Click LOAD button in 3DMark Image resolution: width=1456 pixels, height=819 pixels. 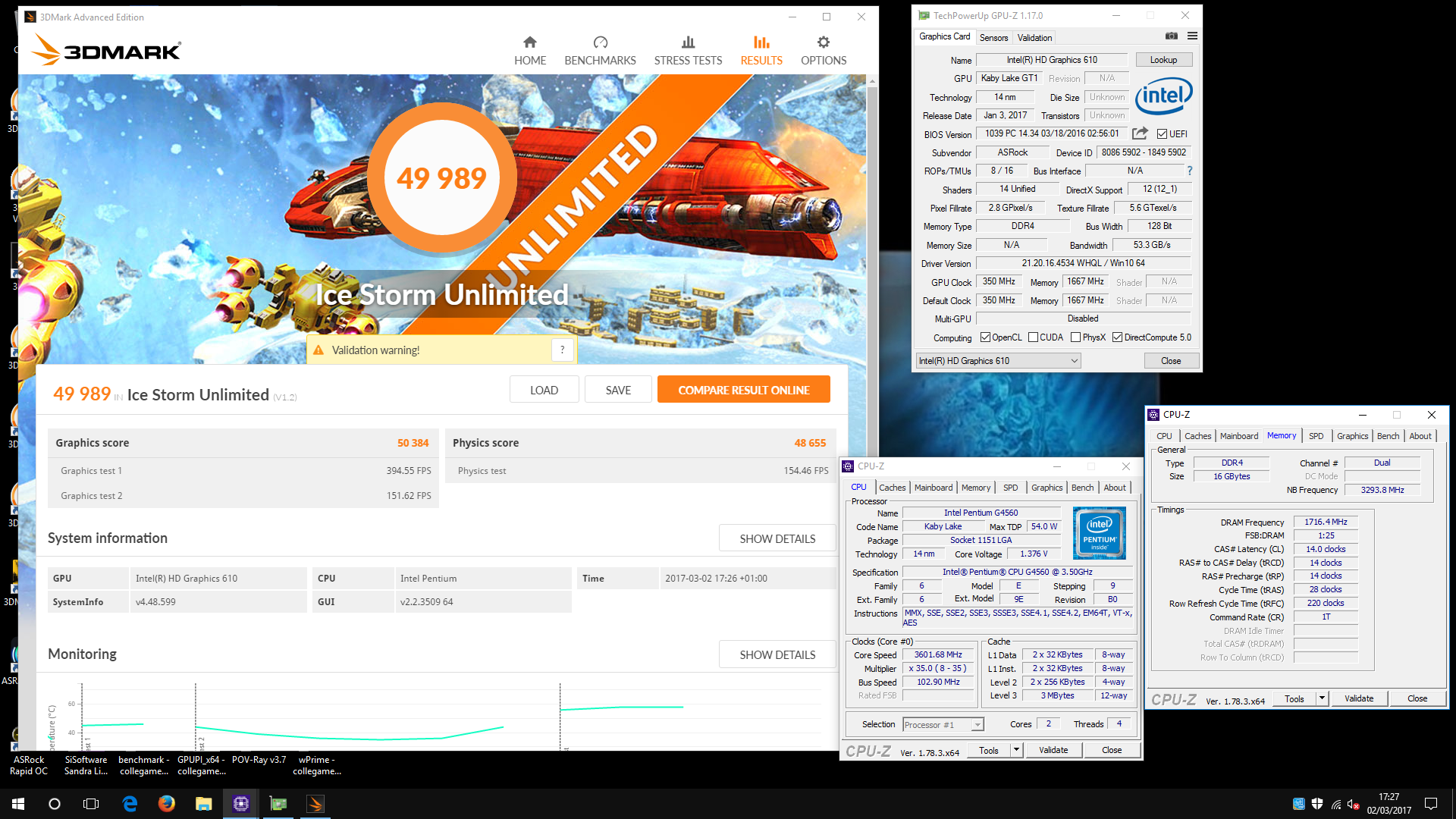pyautogui.click(x=544, y=390)
